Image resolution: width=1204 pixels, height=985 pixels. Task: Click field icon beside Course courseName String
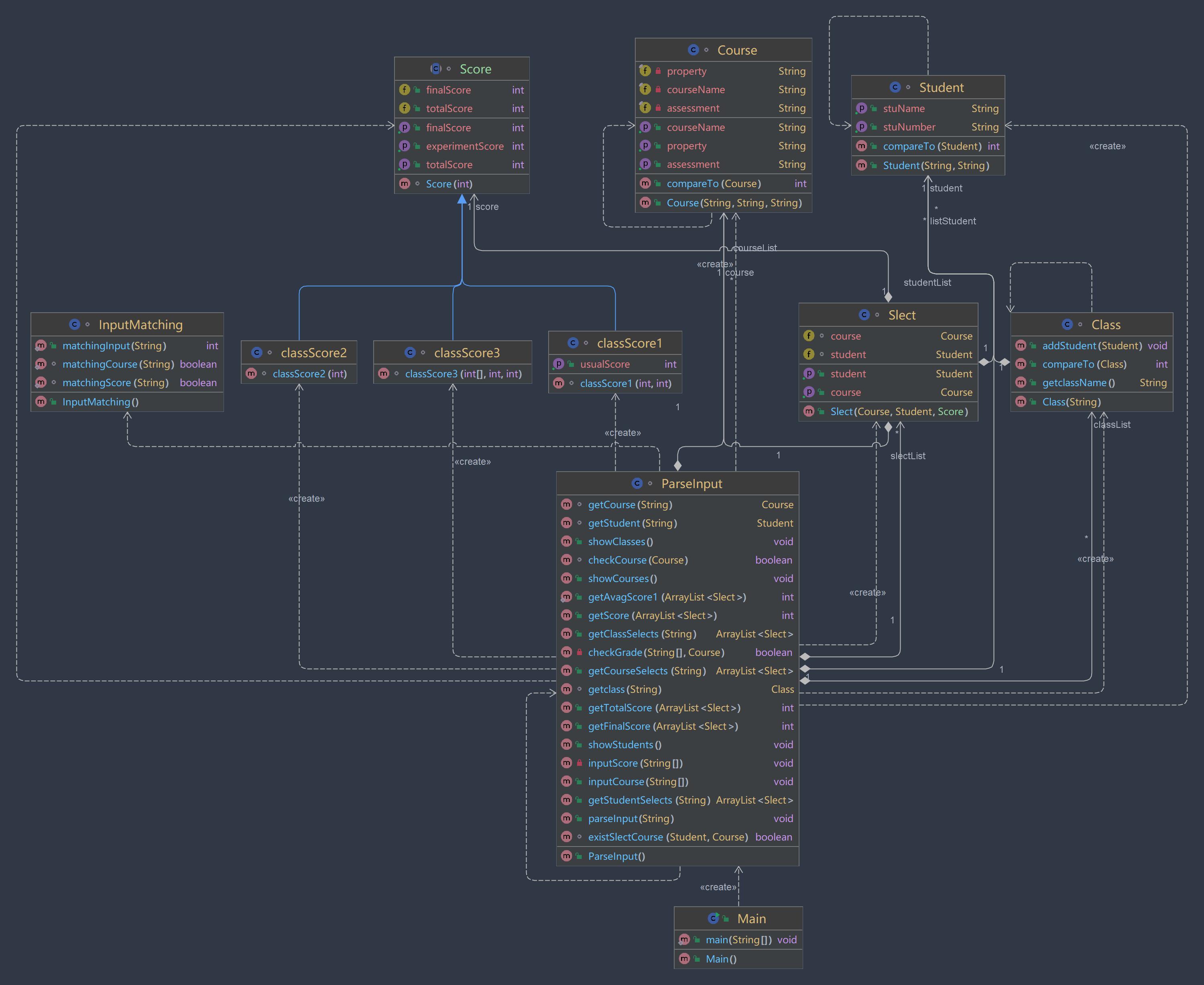point(645,89)
